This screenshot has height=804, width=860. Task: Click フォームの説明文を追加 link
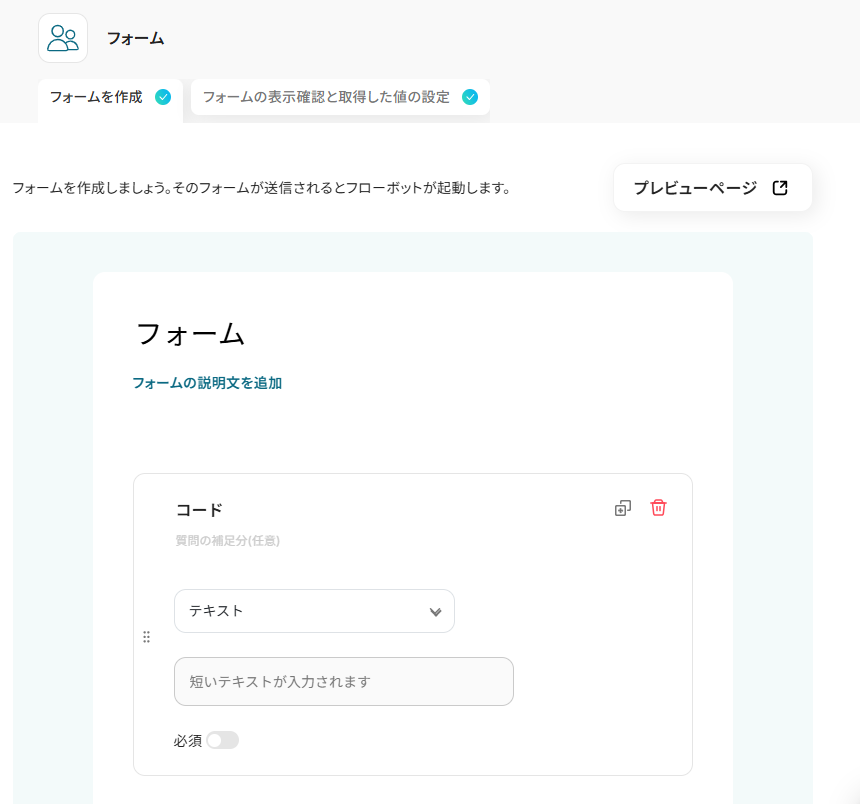pyautogui.click(x=207, y=383)
